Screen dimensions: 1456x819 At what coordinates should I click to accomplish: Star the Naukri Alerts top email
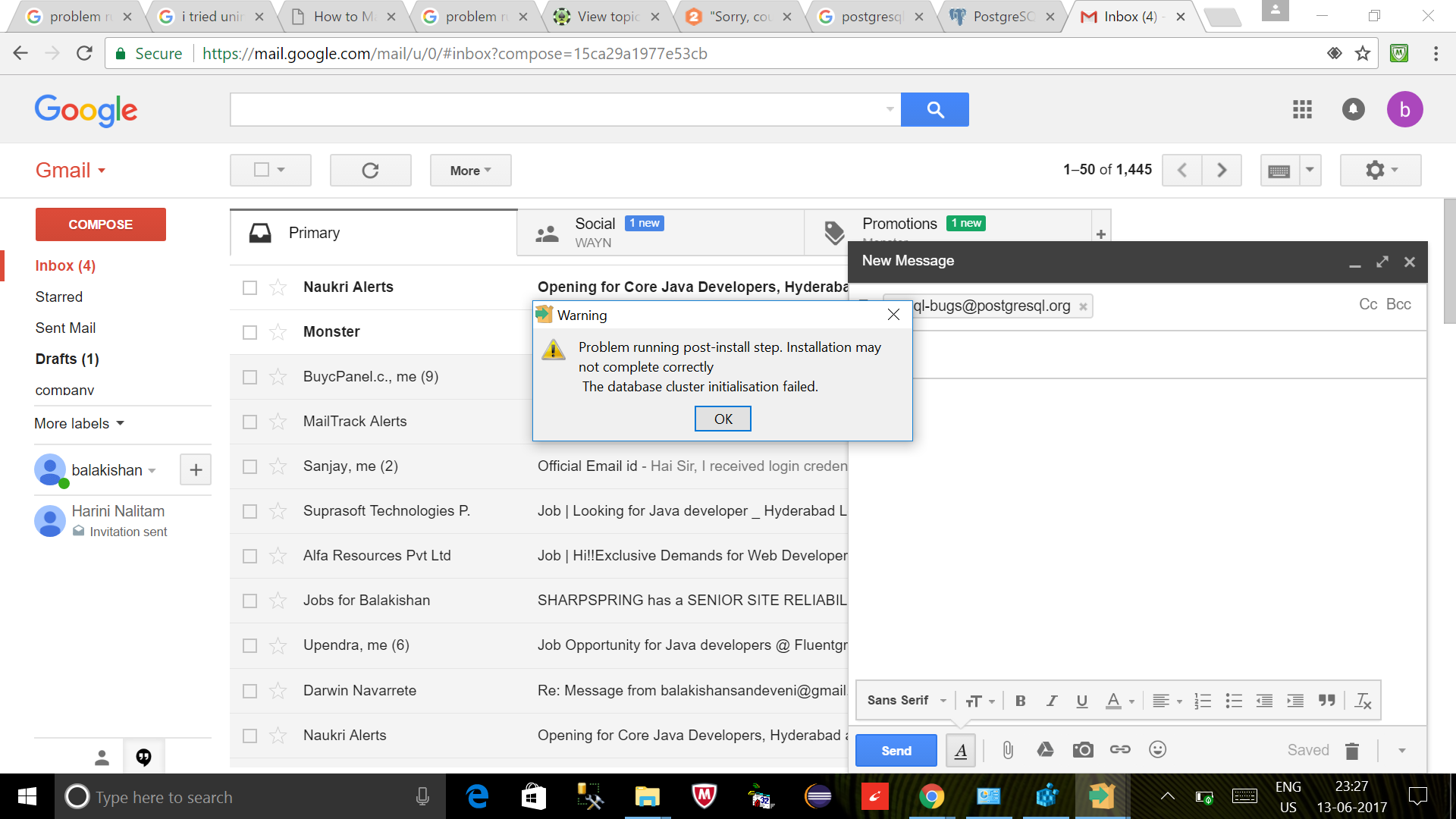(278, 287)
